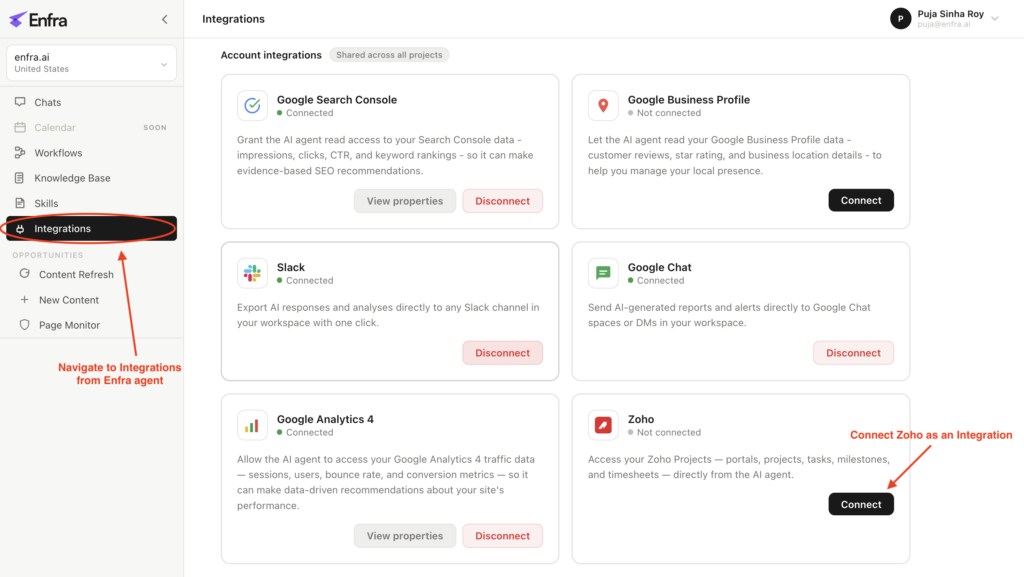Collapse the sidebar with the chevron arrow
The image size is (1024, 577).
coord(165,20)
